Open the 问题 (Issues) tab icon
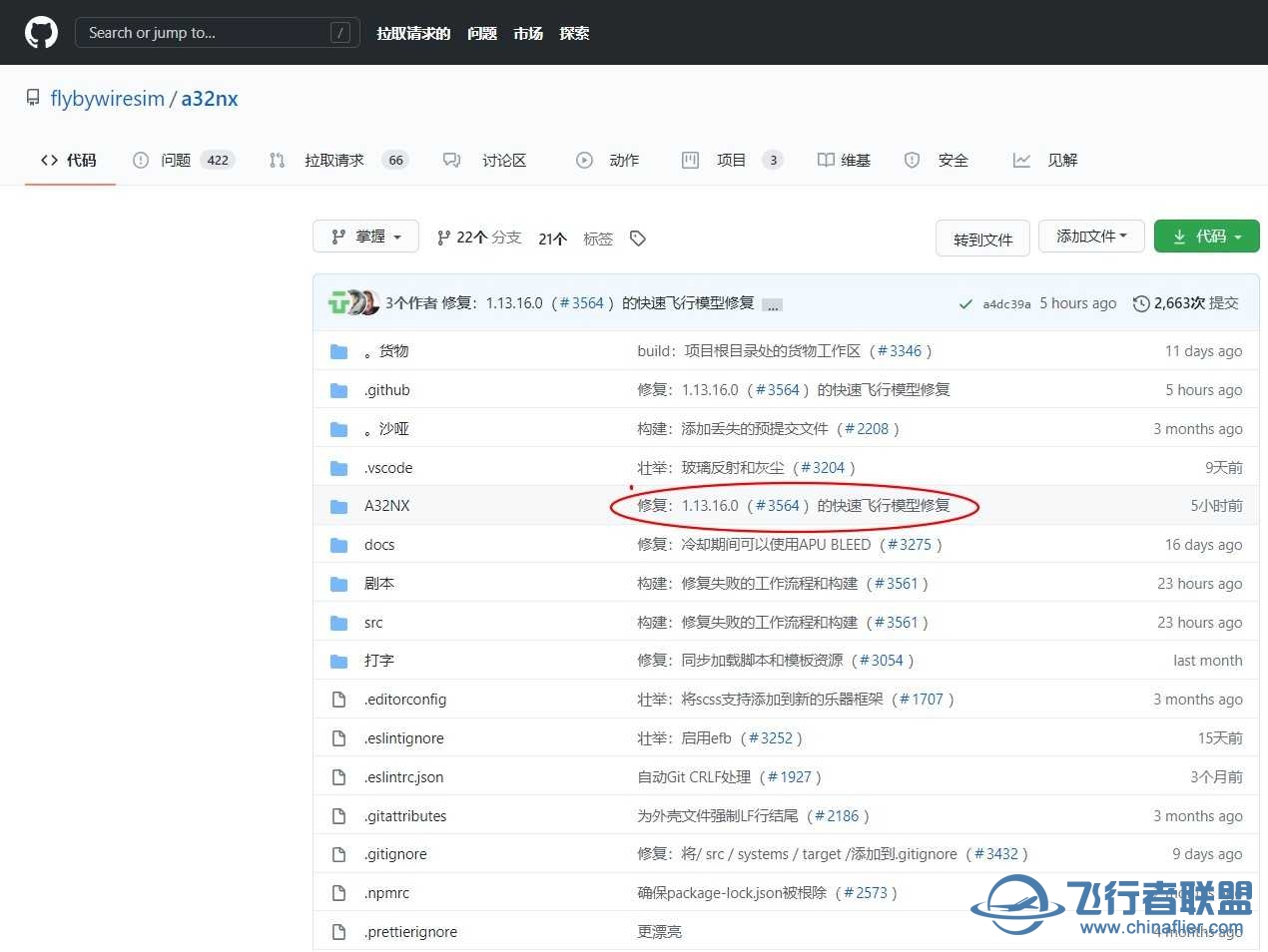This screenshot has height=952, width=1268. (142, 160)
